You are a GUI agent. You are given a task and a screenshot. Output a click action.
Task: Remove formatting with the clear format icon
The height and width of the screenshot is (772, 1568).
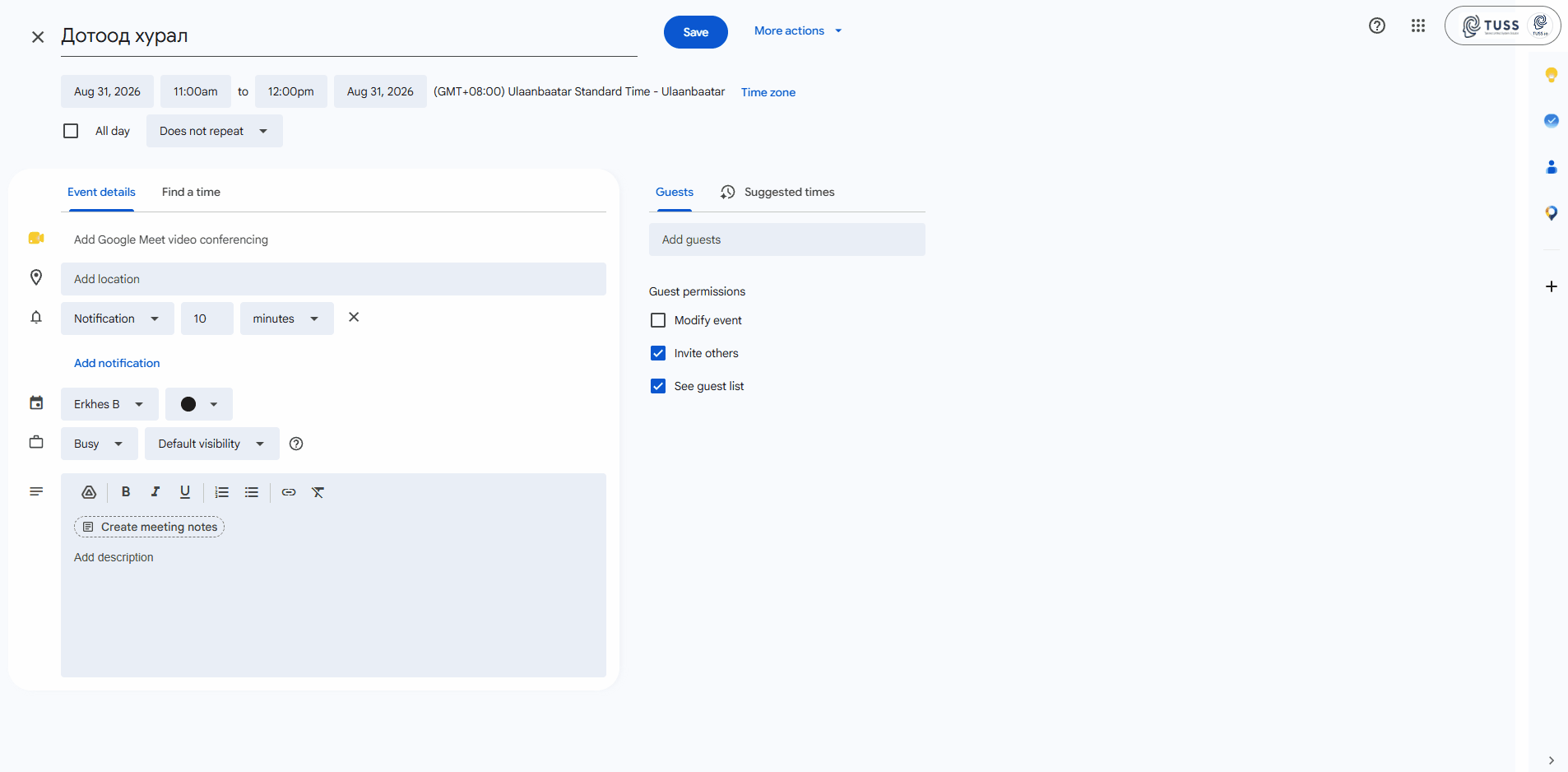click(x=318, y=492)
